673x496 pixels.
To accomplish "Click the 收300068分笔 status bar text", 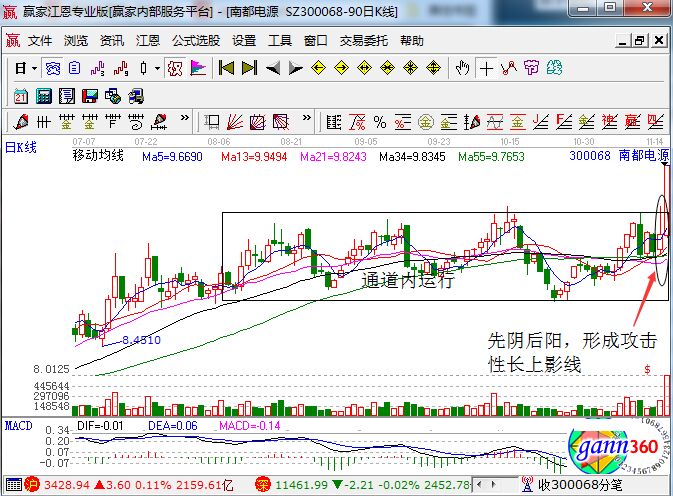I will tap(579, 486).
